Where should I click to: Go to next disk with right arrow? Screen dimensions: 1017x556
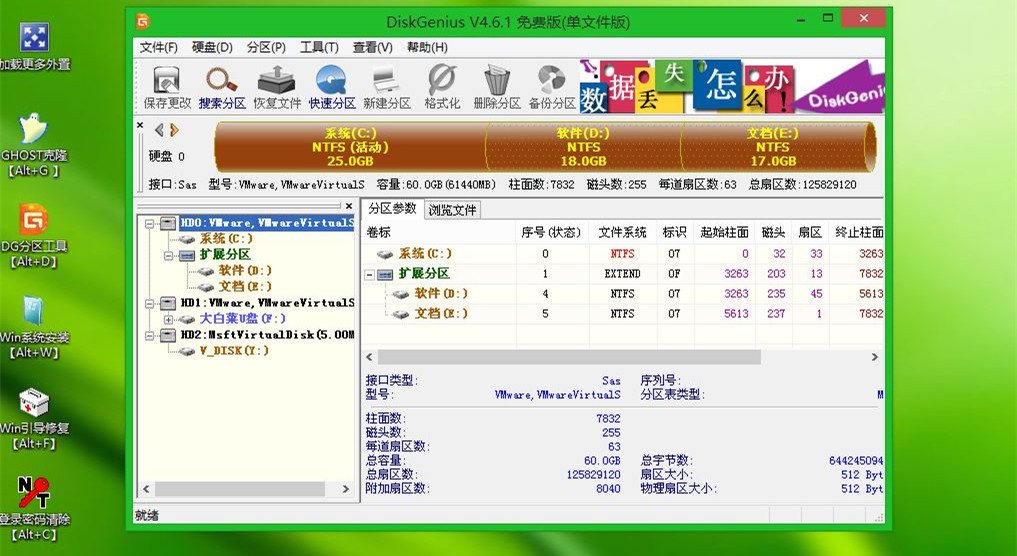pyautogui.click(x=174, y=129)
